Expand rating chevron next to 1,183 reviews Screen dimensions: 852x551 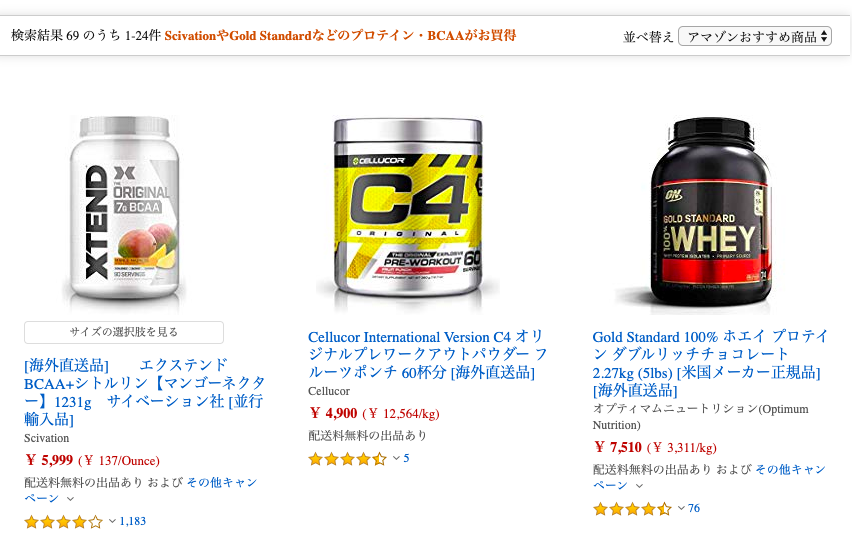point(112,521)
